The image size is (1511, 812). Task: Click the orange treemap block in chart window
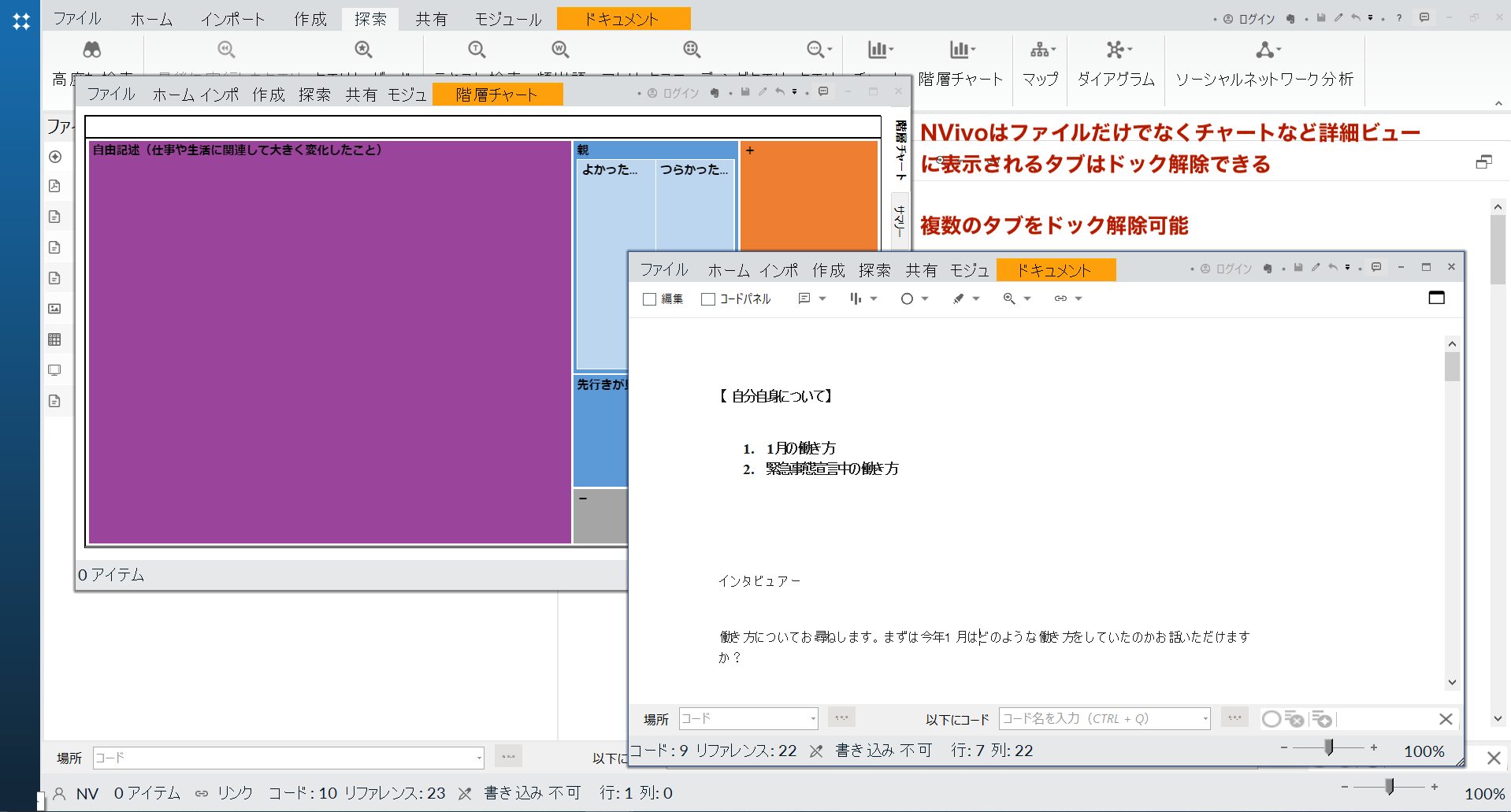coord(808,195)
